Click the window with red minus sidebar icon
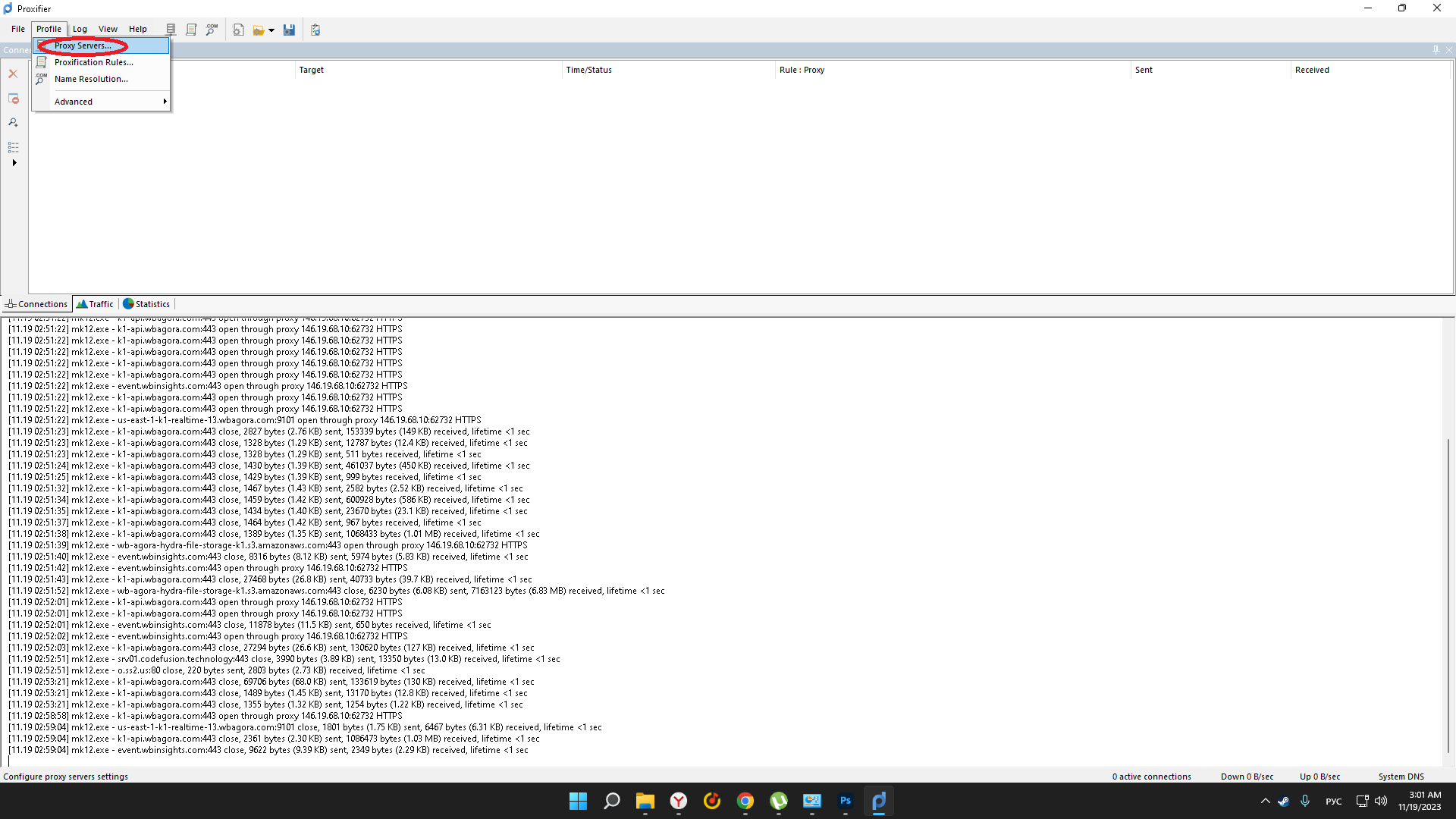1456x819 pixels. tap(13, 99)
